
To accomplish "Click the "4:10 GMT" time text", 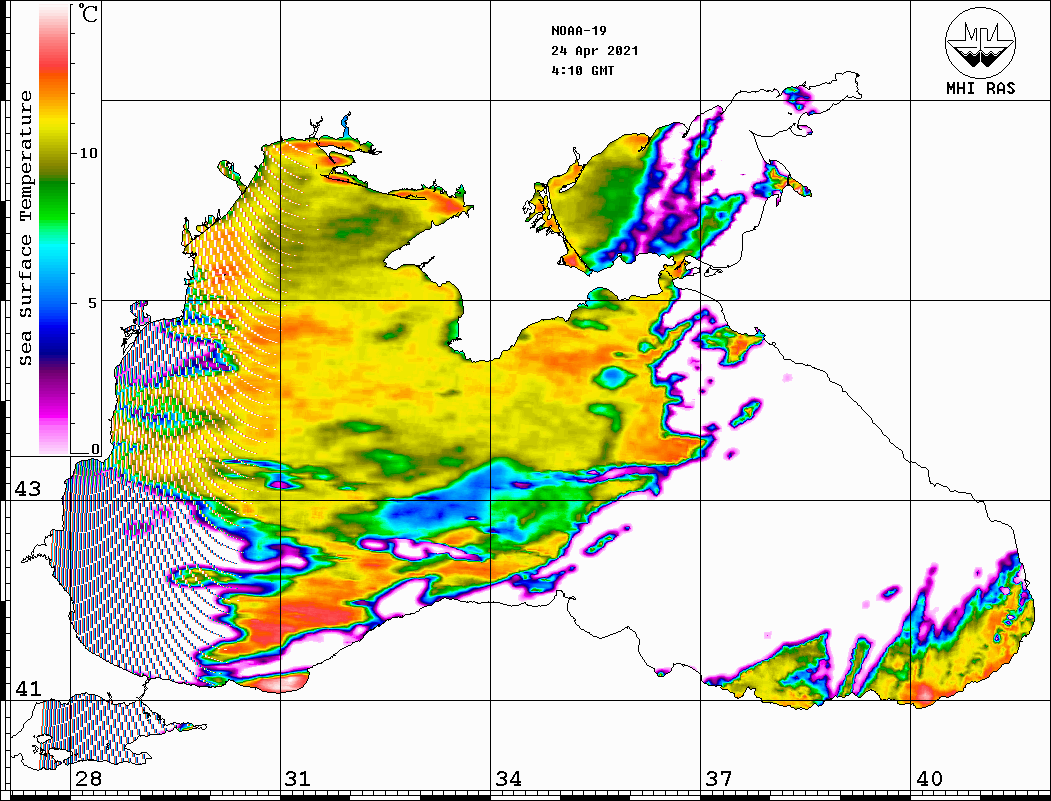I will [x=582, y=70].
